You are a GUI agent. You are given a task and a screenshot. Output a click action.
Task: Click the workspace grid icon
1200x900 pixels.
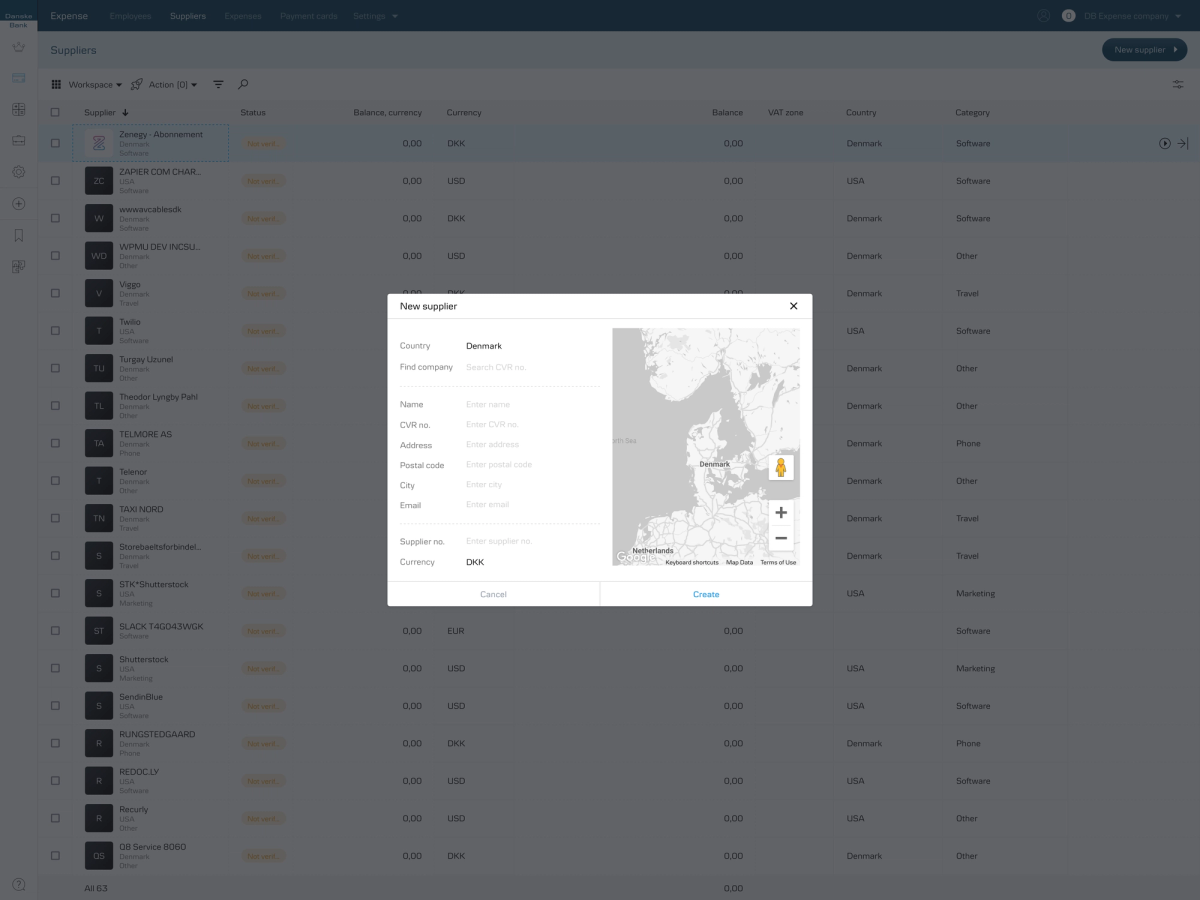click(56, 85)
